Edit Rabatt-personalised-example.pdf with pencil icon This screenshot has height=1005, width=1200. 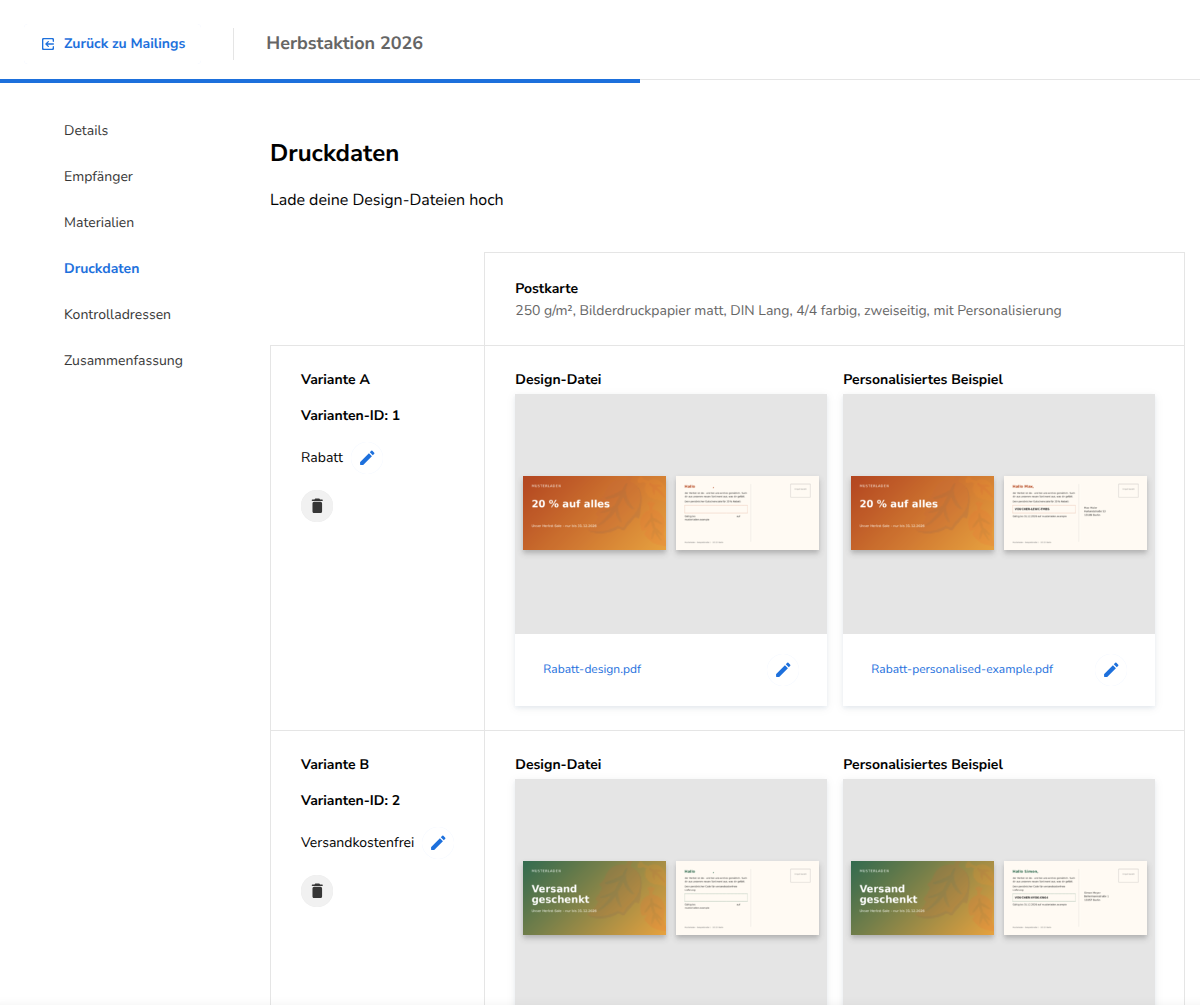pos(1111,670)
